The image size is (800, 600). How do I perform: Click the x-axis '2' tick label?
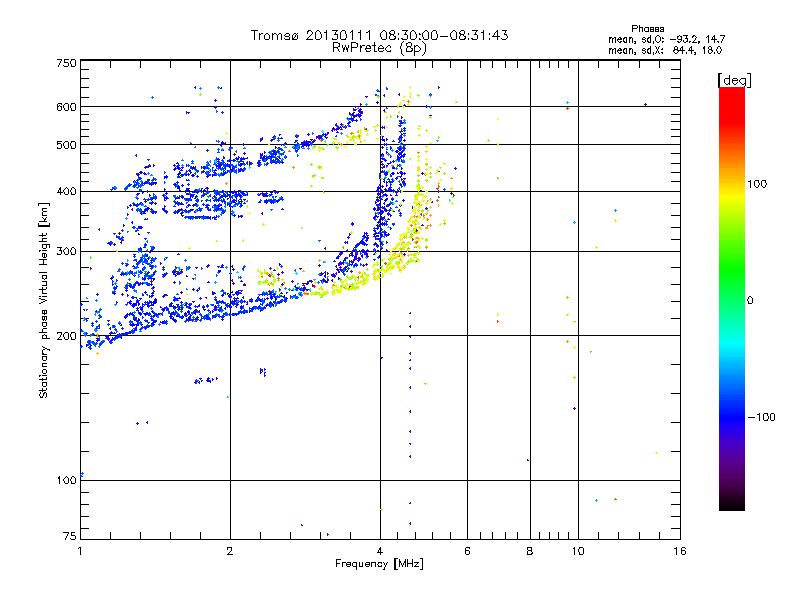230,551
